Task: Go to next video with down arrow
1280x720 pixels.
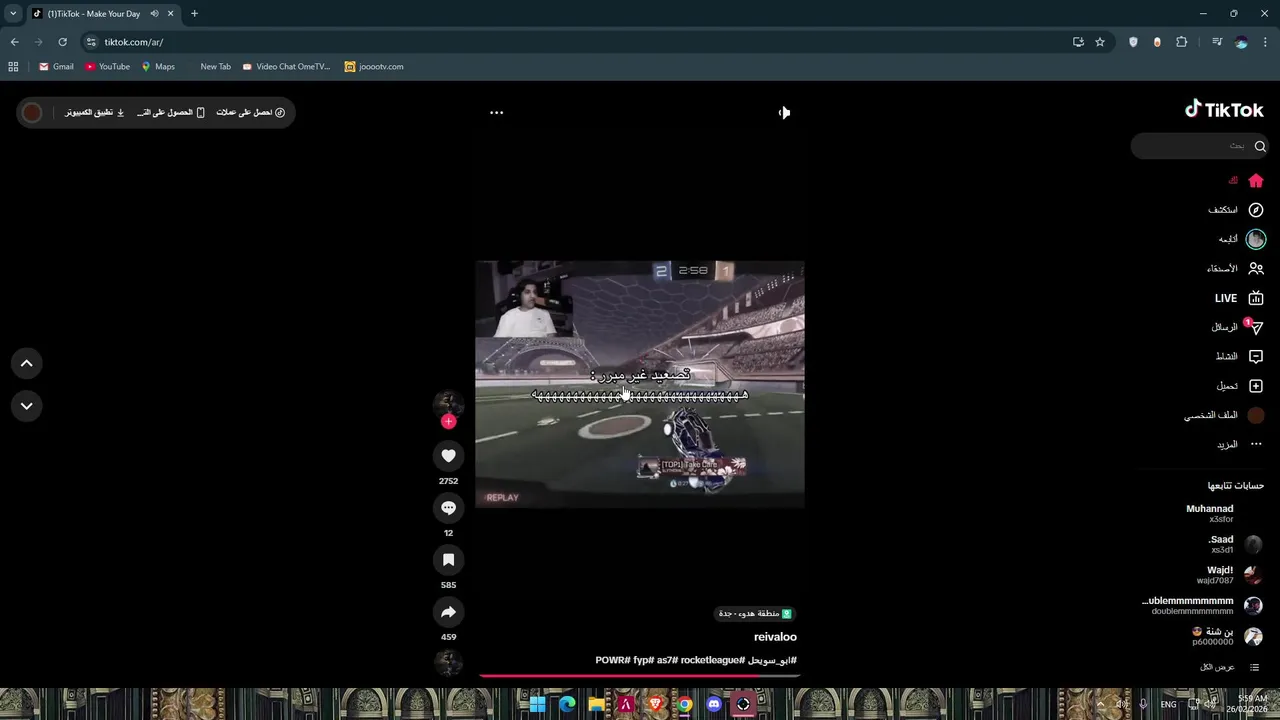Action: (x=27, y=406)
